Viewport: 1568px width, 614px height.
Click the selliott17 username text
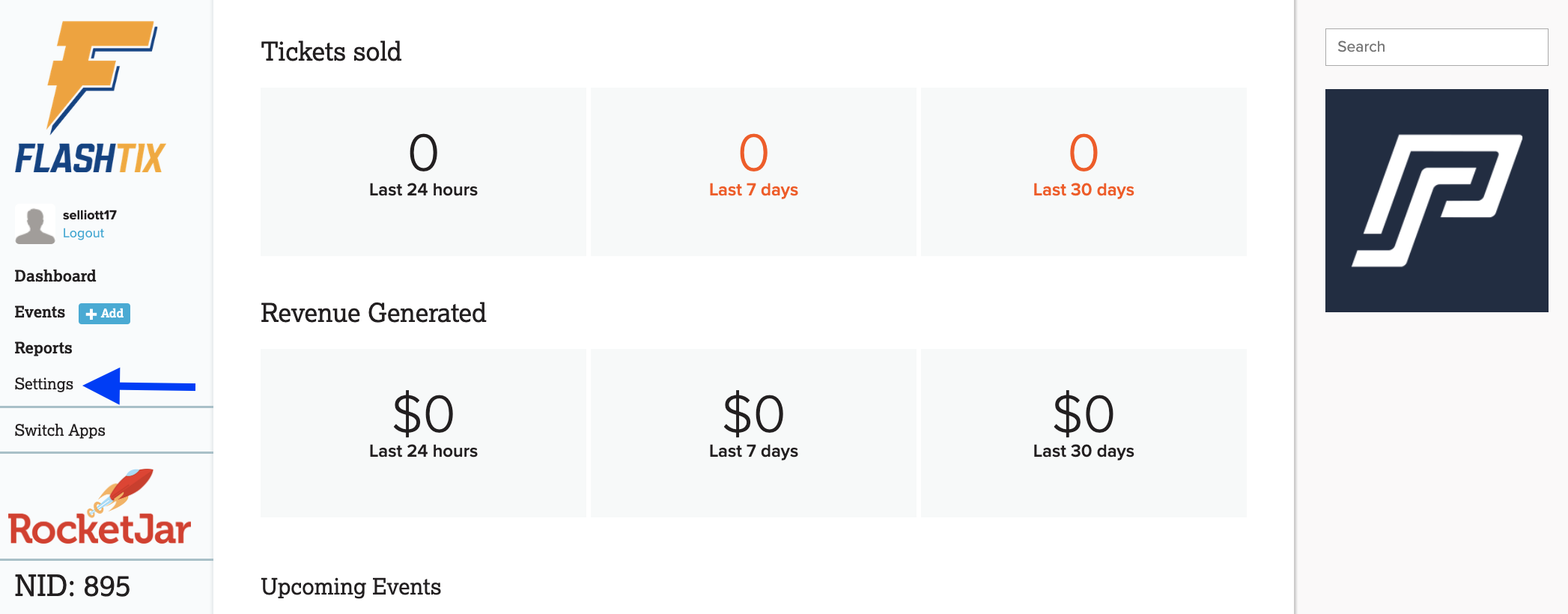pyautogui.click(x=90, y=216)
